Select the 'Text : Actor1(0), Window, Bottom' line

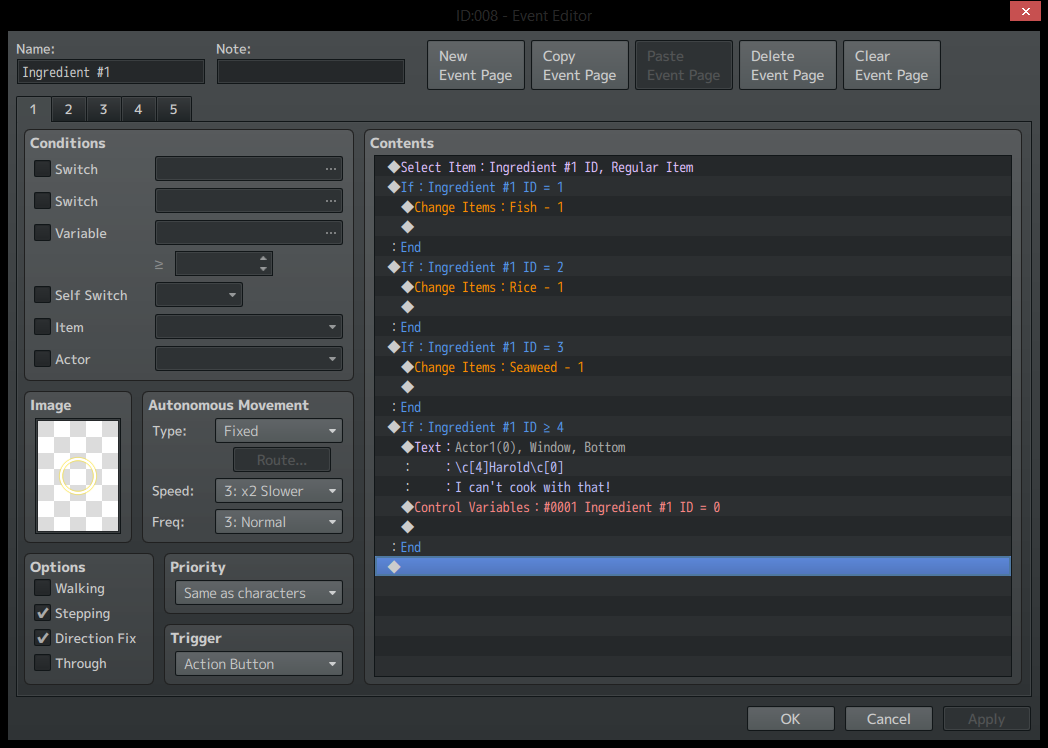pos(693,447)
